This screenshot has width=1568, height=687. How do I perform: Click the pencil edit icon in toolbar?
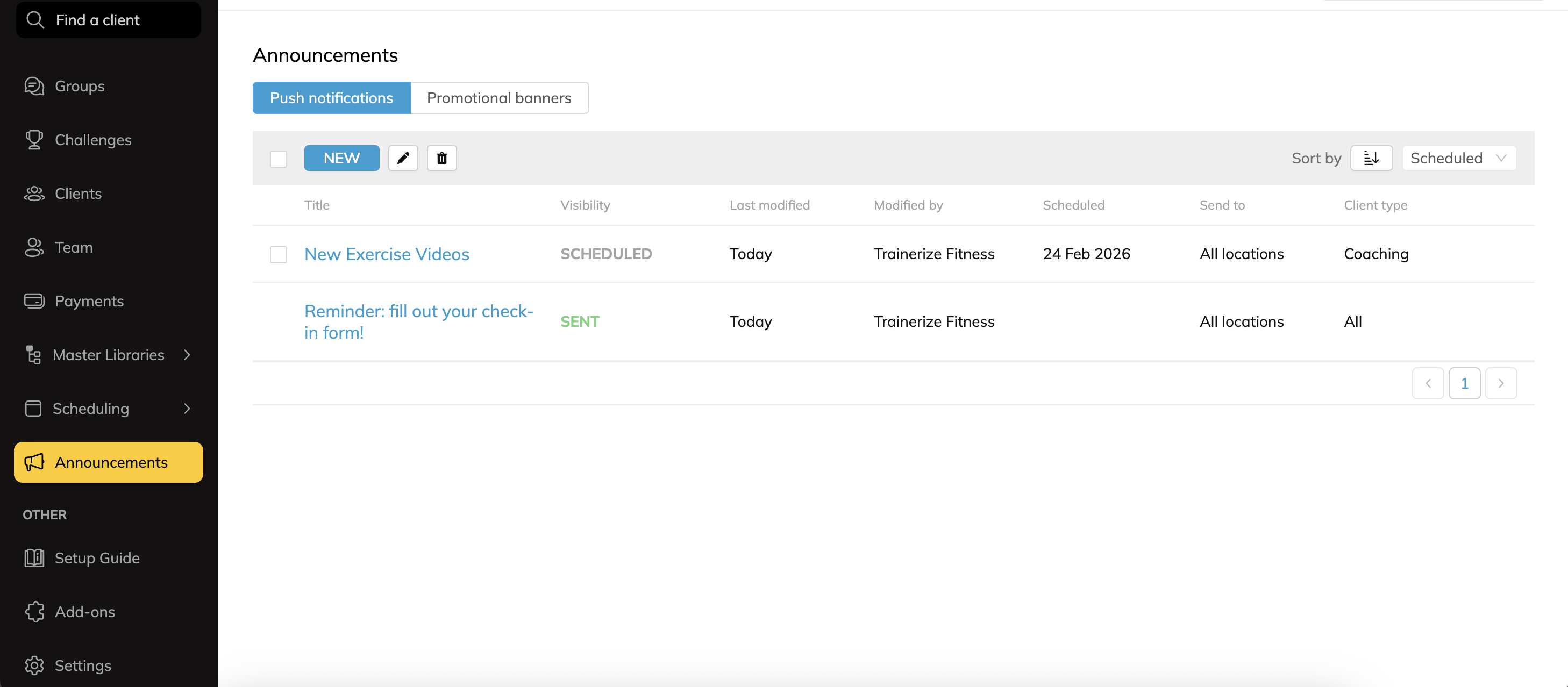click(403, 158)
